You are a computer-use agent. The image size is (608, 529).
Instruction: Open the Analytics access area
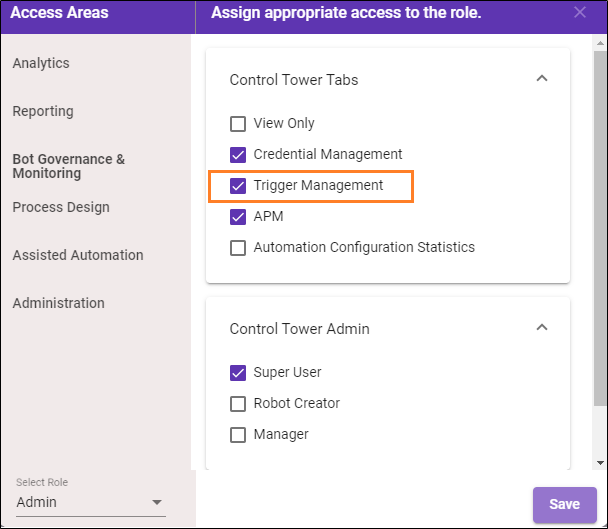pos(41,63)
